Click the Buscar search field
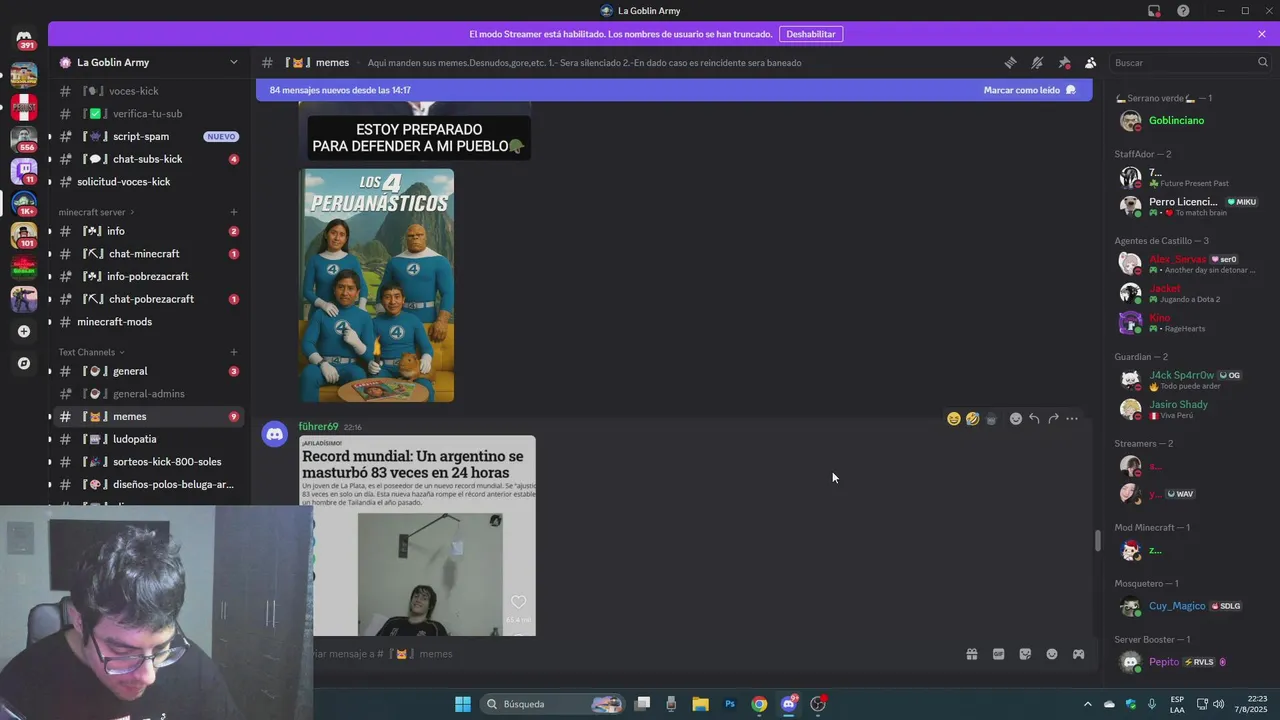 coord(1190,62)
